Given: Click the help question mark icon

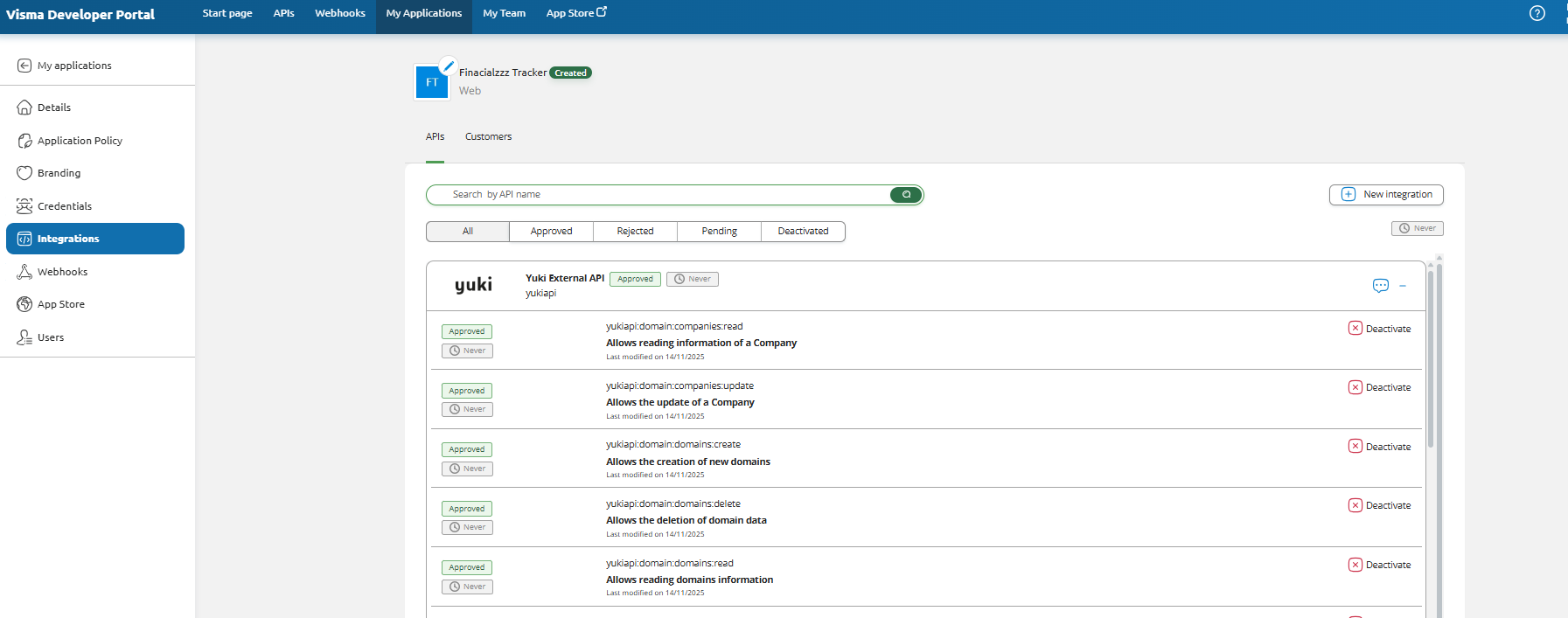Looking at the screenshot, I should pyautogui.click(x=1537, y=13).
